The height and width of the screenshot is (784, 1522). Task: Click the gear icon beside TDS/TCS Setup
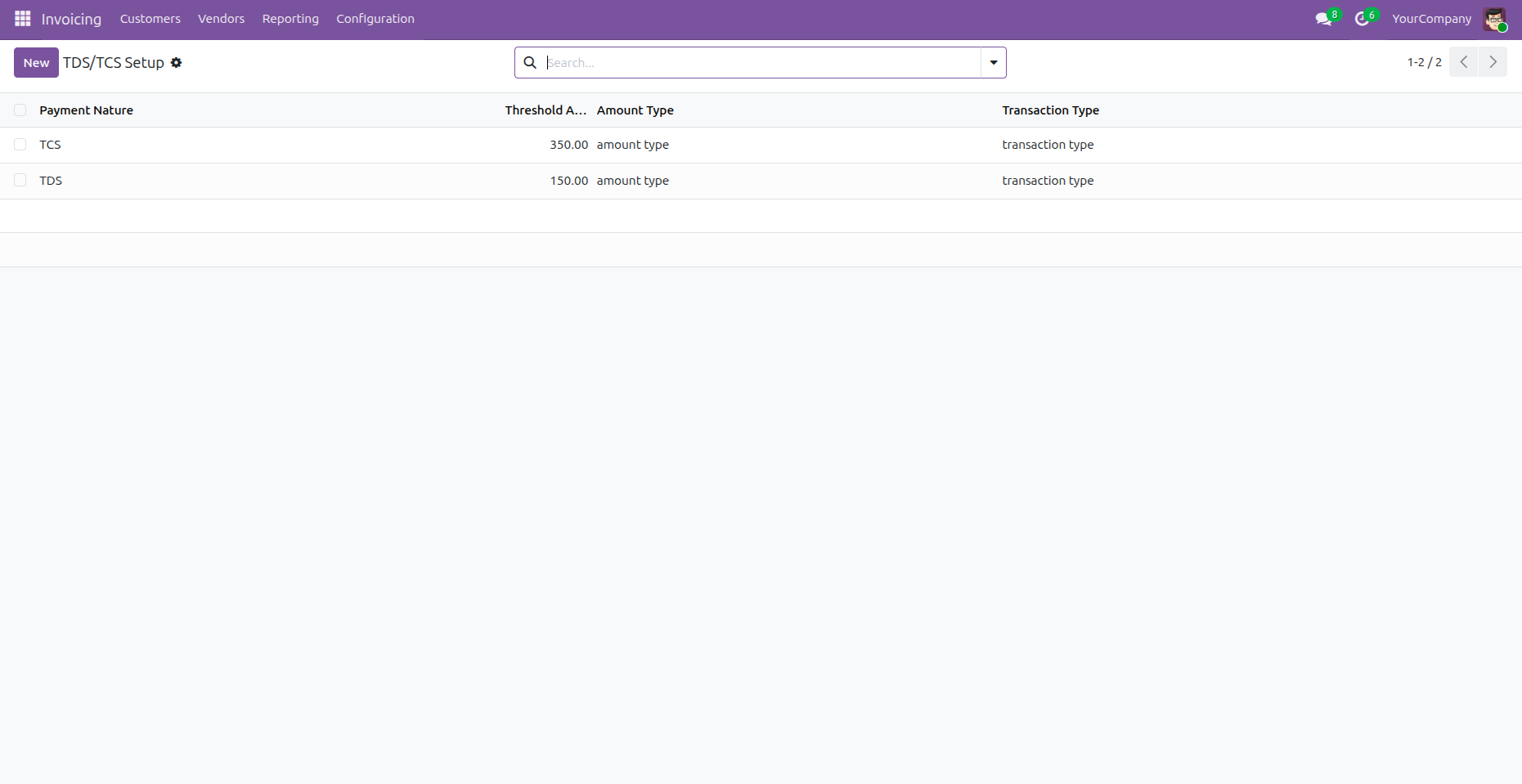click(x=176, y=63)
